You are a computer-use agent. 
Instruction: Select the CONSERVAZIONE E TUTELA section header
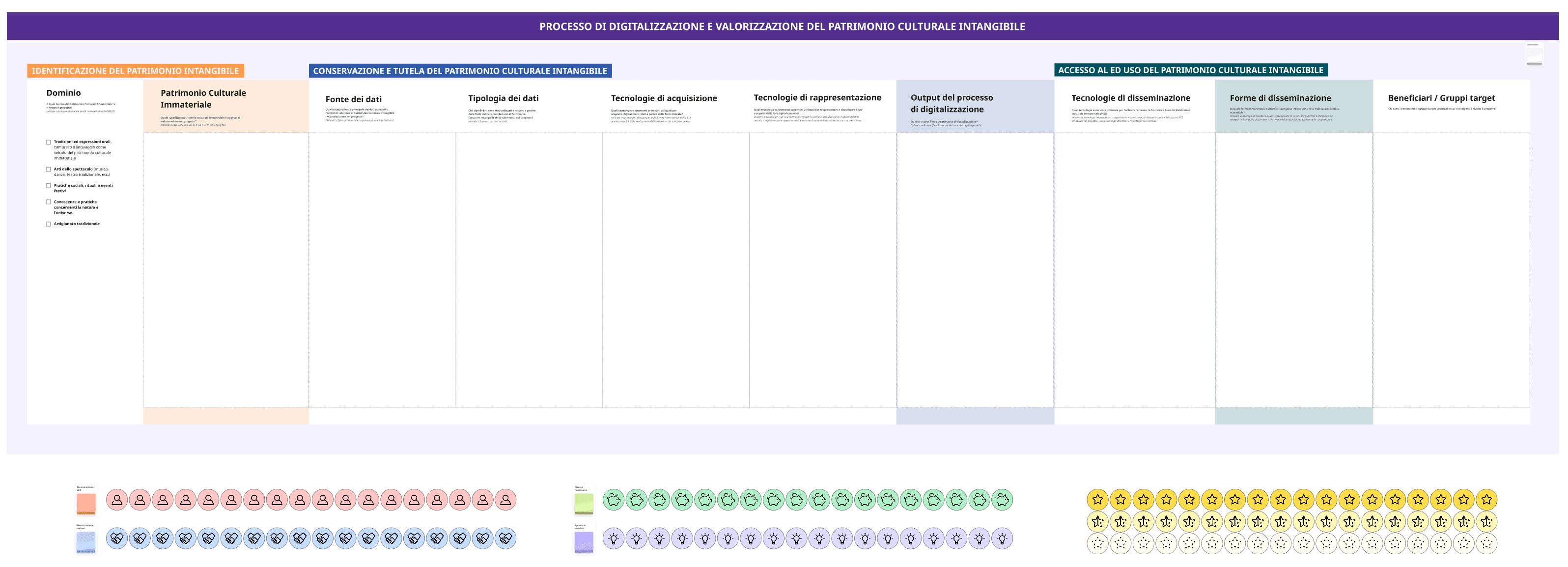point(460,70)
